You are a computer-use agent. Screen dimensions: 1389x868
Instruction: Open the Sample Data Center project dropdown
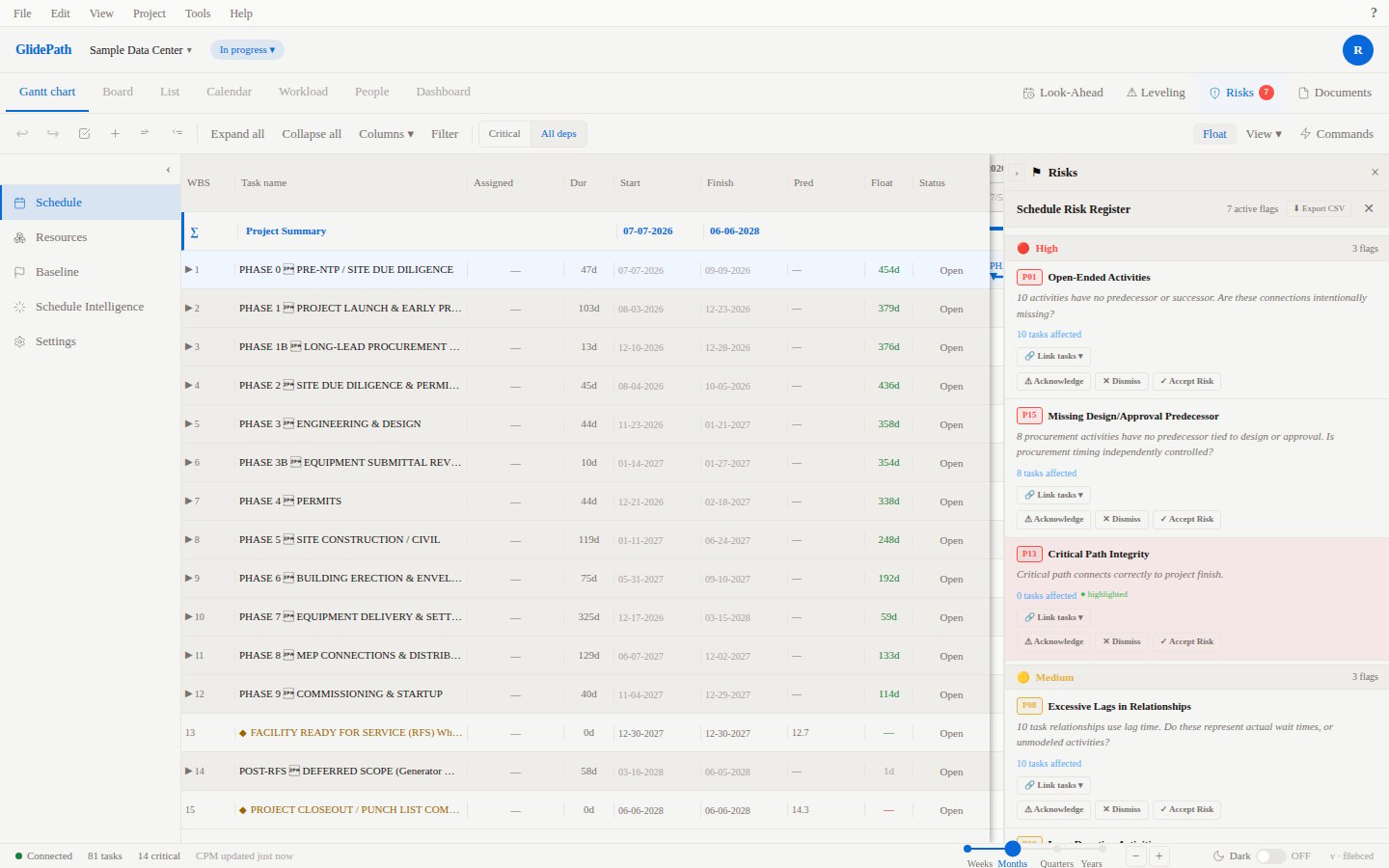(x=141, y=50)
